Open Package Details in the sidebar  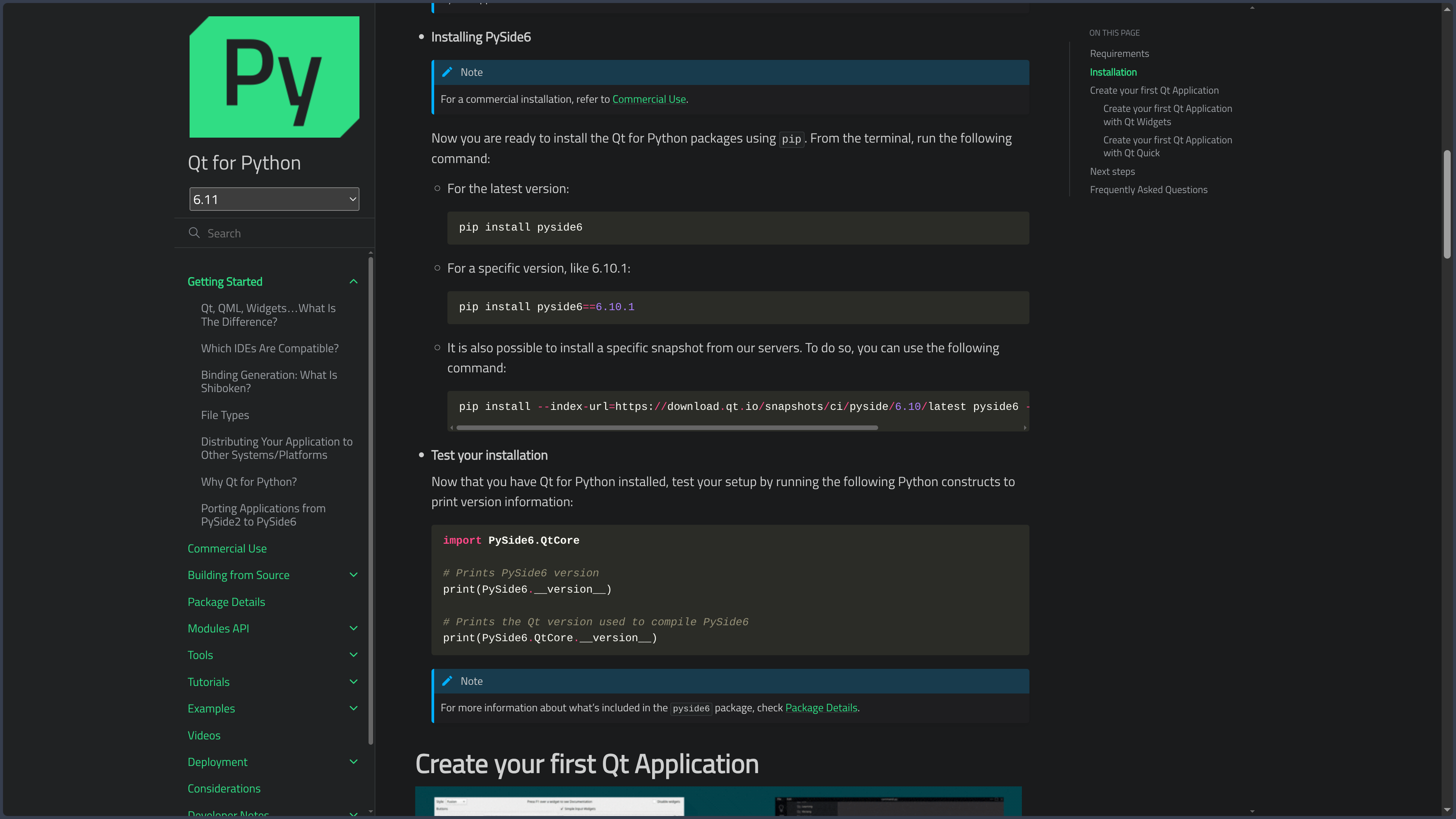(x=226, y=602)
